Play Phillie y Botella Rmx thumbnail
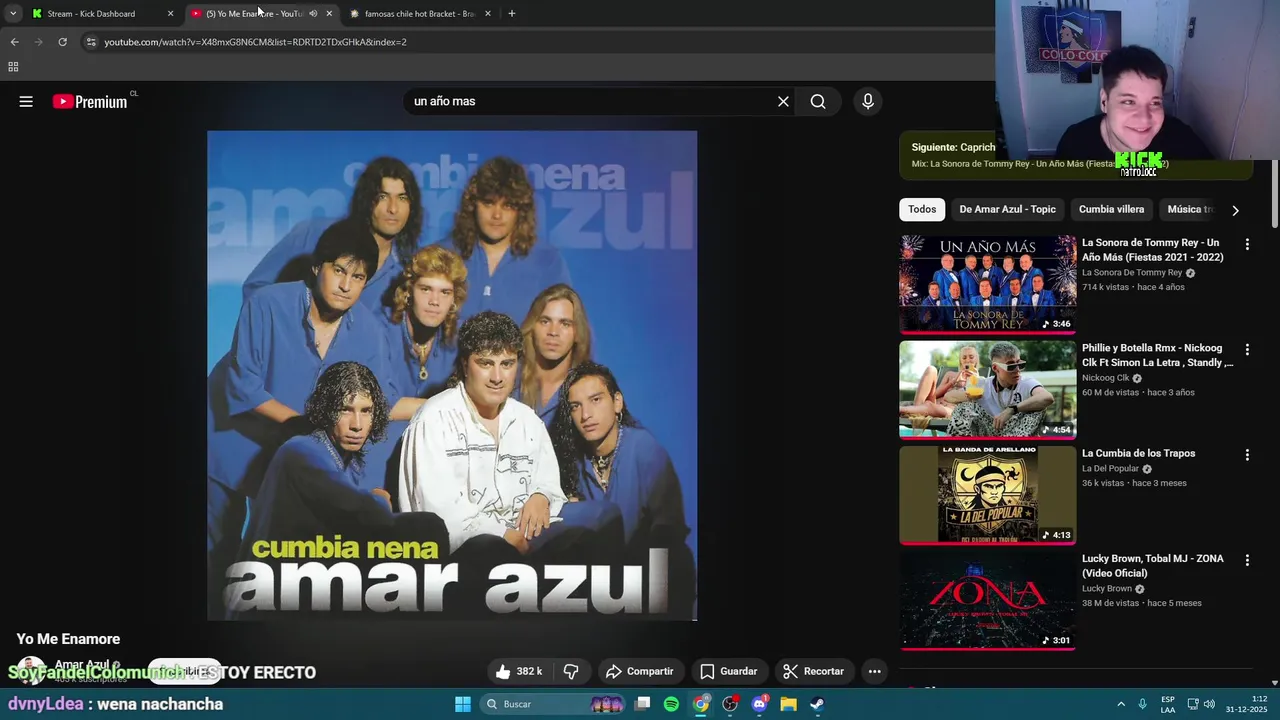 coord(988,390)
